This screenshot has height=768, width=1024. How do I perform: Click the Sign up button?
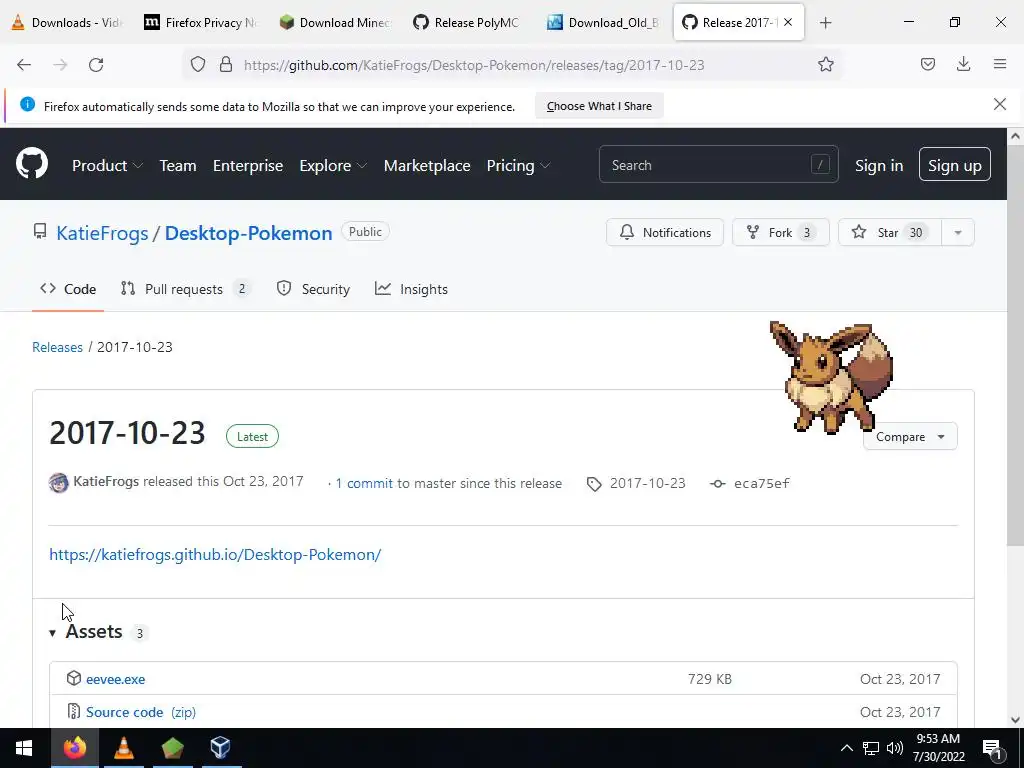pos(954,165)
